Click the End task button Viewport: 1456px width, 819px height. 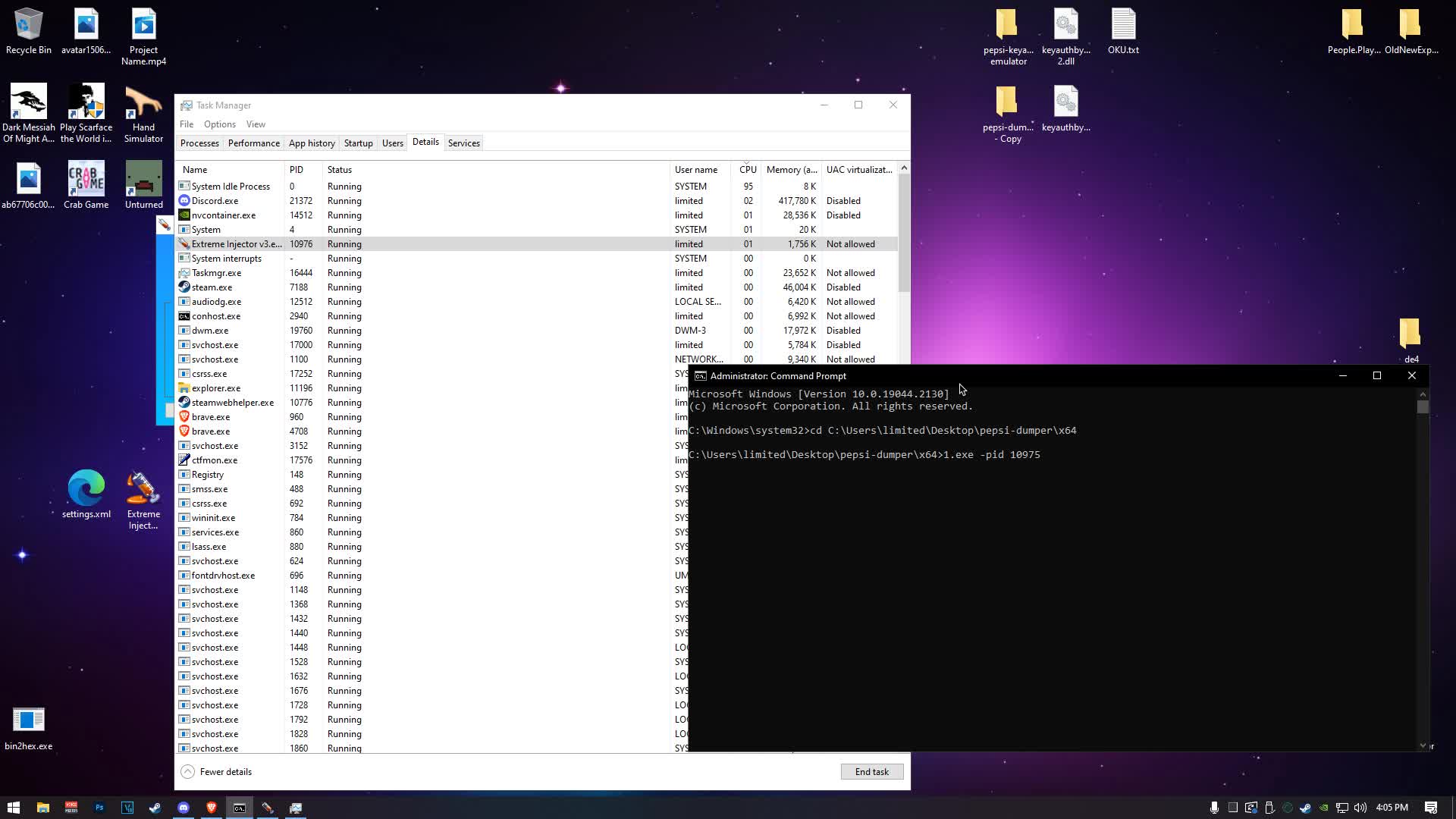click(x=871, y=771)
